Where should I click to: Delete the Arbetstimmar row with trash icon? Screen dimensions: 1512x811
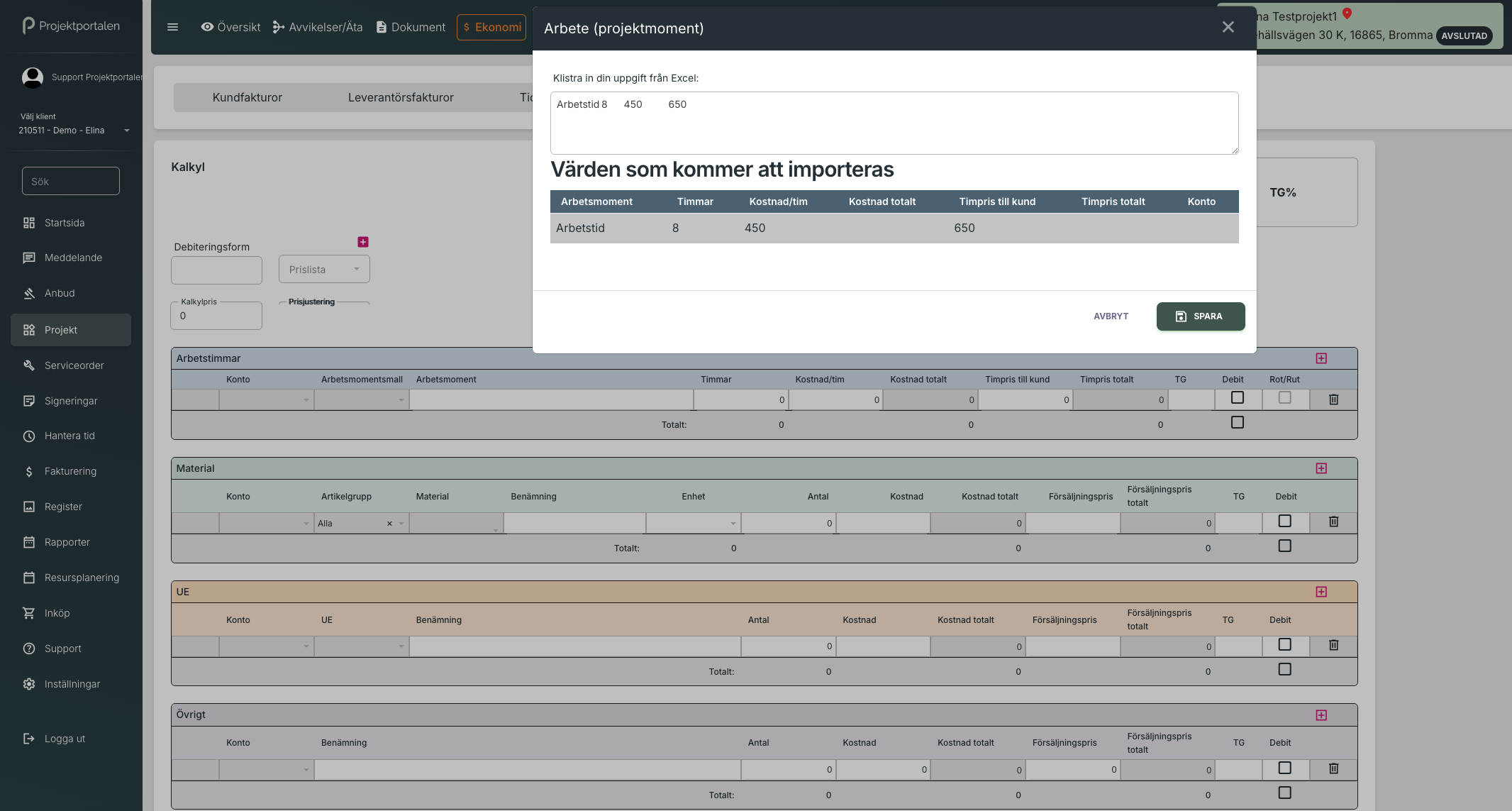pos(1333,399)
